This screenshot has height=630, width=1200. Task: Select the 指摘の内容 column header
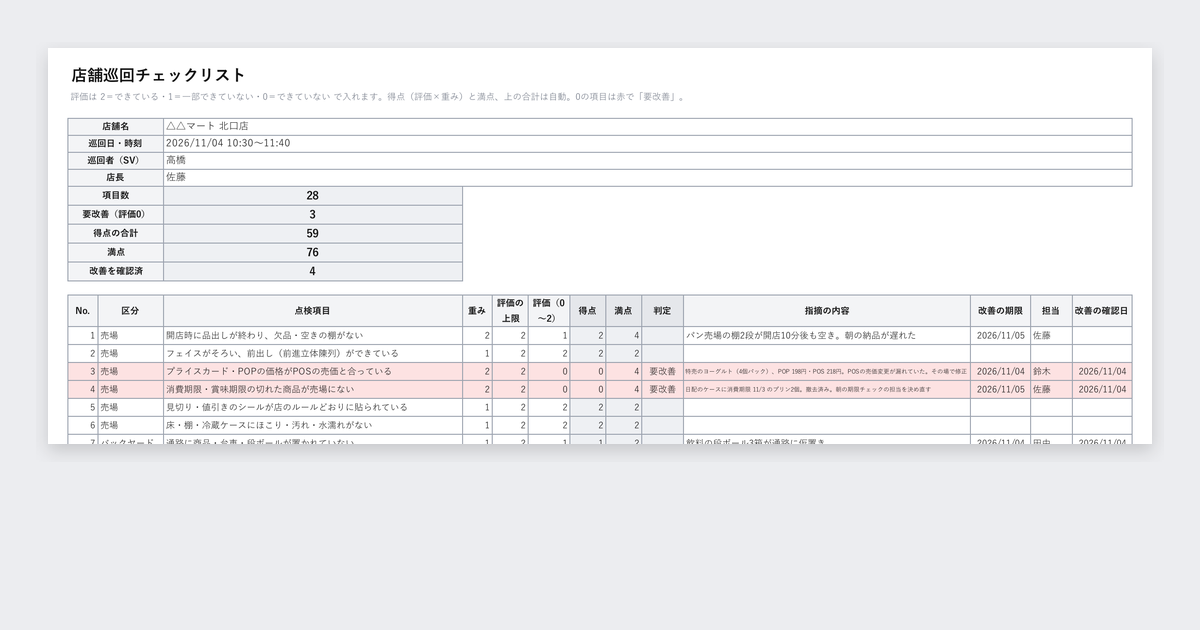point(827,311)
